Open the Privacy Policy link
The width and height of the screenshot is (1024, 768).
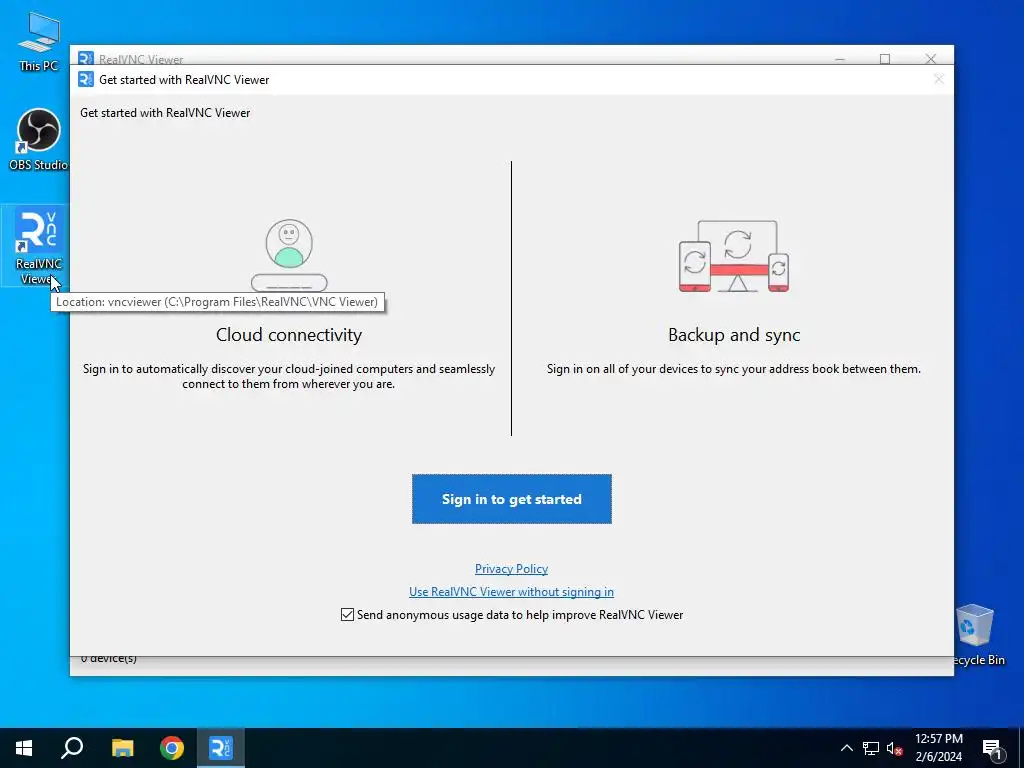[511, 569]
